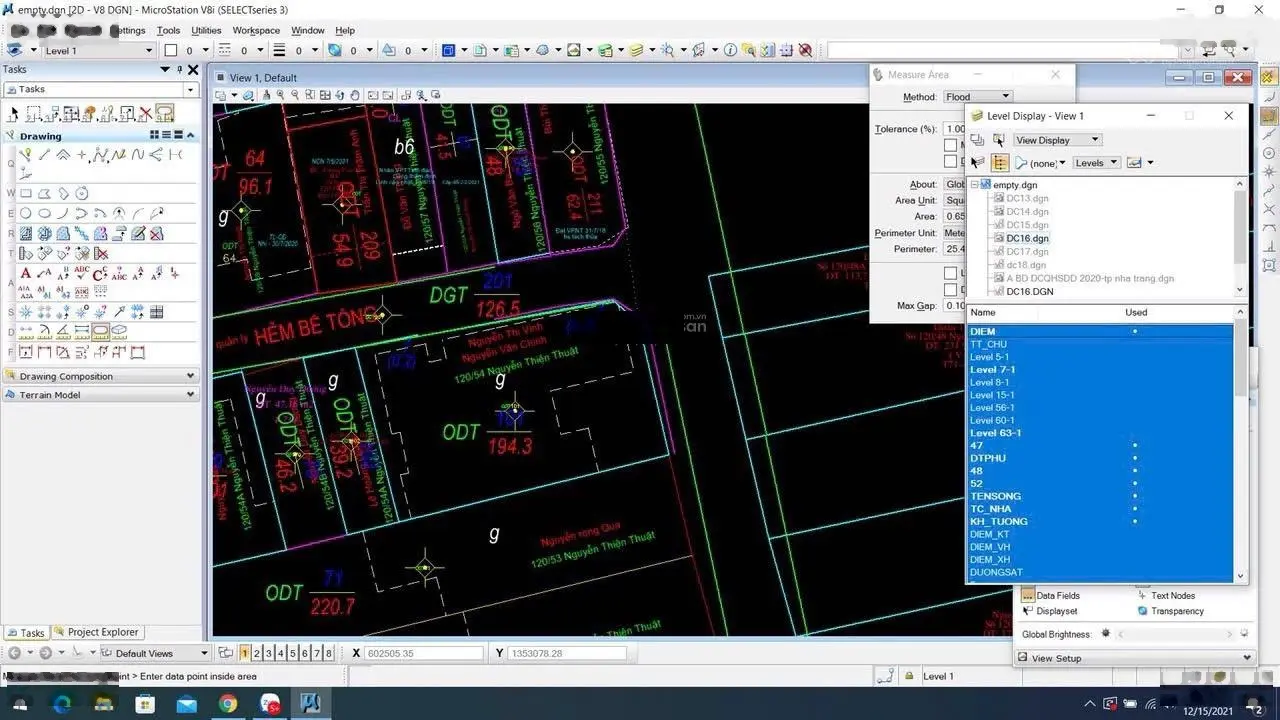Switch to the Project Explorer tab
Image resolution: width=1280 pixels, height=720 pixels.
pyautogui.click(x=97, y=632)
